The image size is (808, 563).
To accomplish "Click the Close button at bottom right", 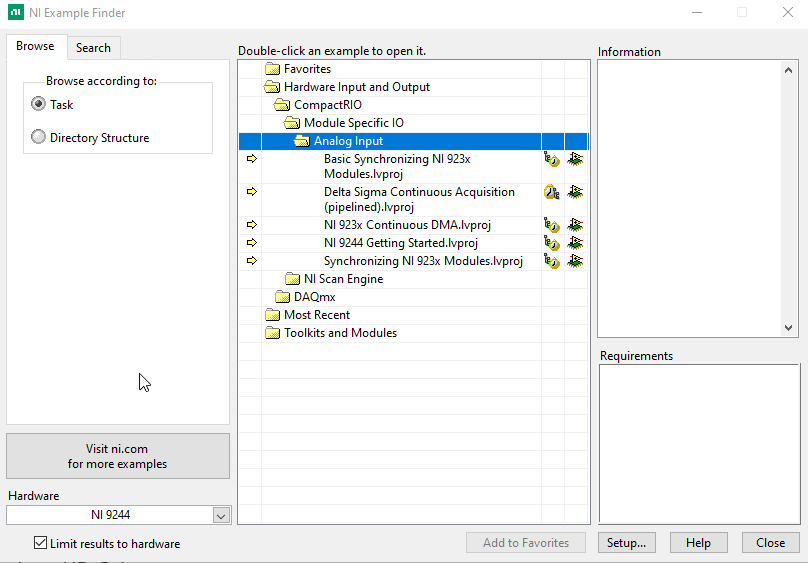I will tap(771, 543).
